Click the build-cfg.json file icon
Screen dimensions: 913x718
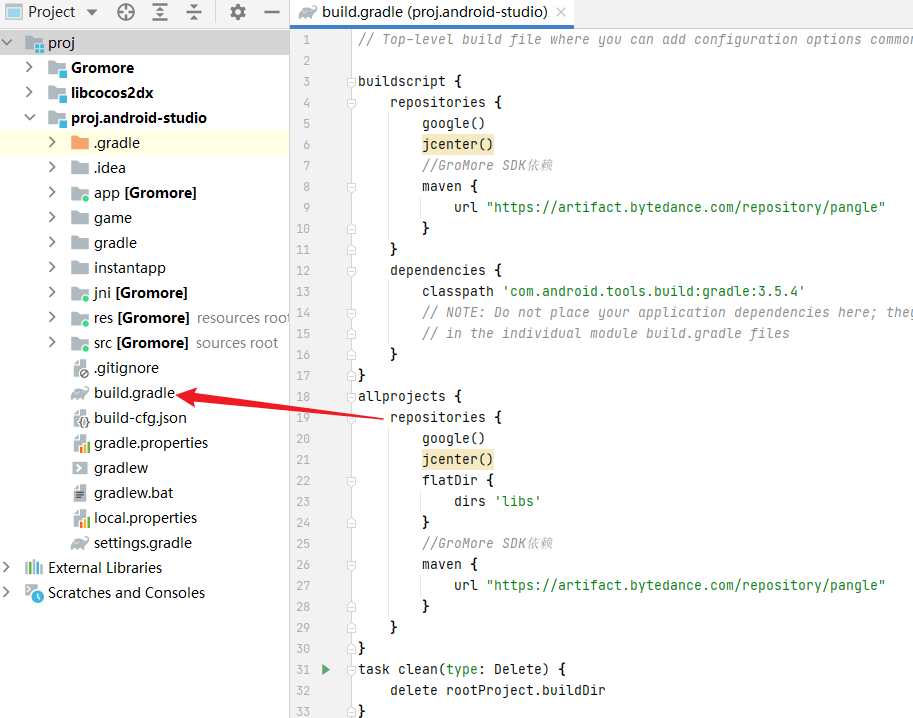pyautogui.click(x=80, y=419)
